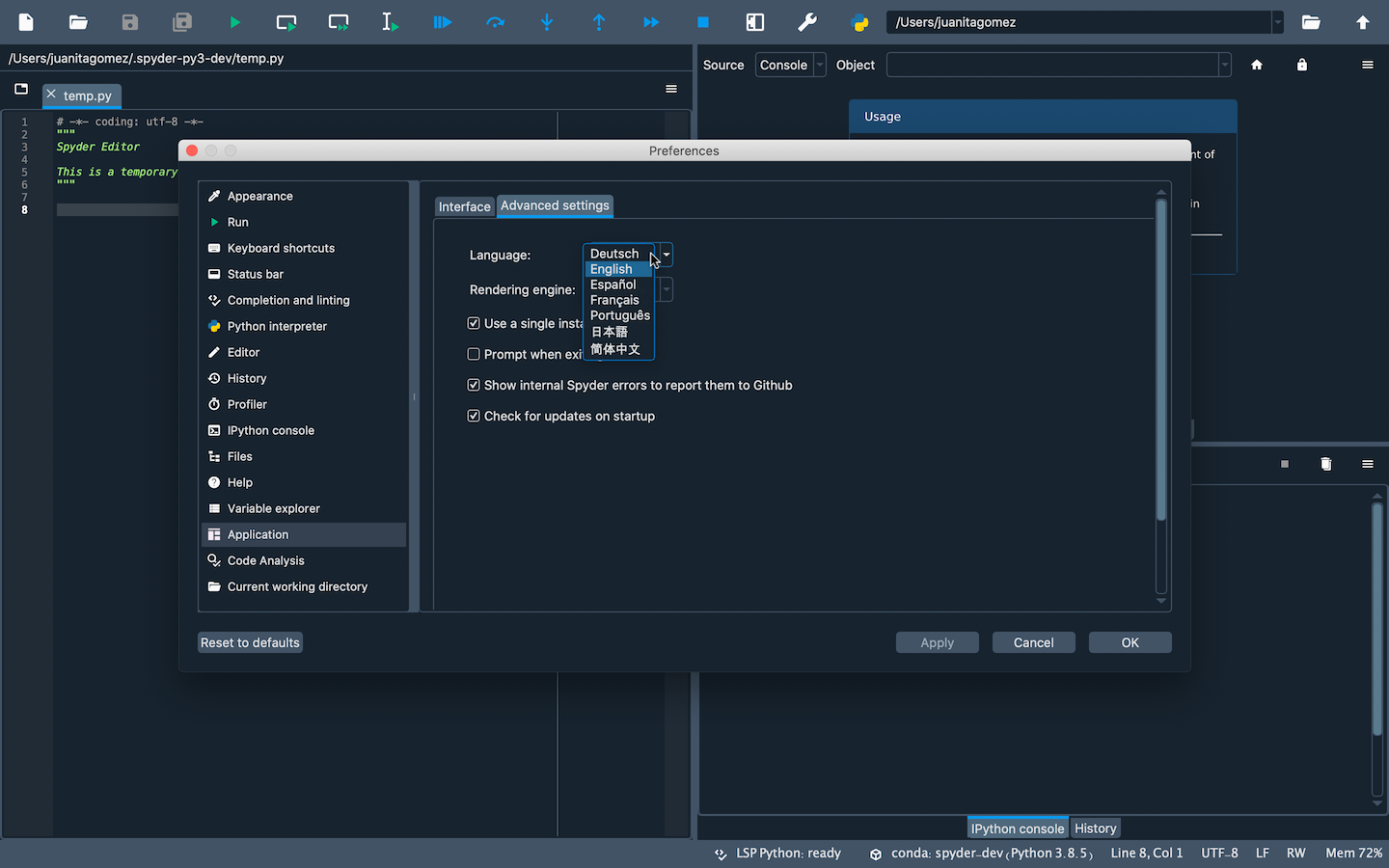Lock the Help pane with the lock icon
1389x868 pixels.
[x=1301, y=65]
